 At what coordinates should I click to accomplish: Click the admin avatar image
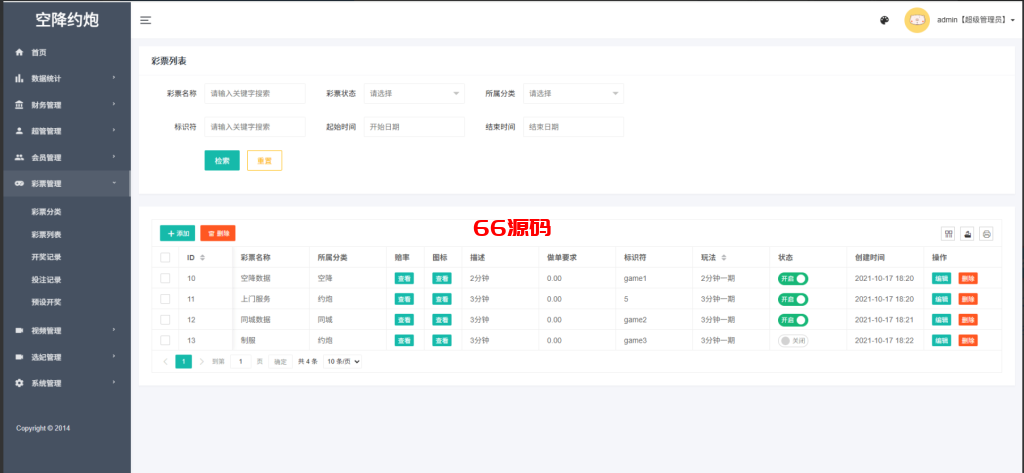click(x=916, y=20)
